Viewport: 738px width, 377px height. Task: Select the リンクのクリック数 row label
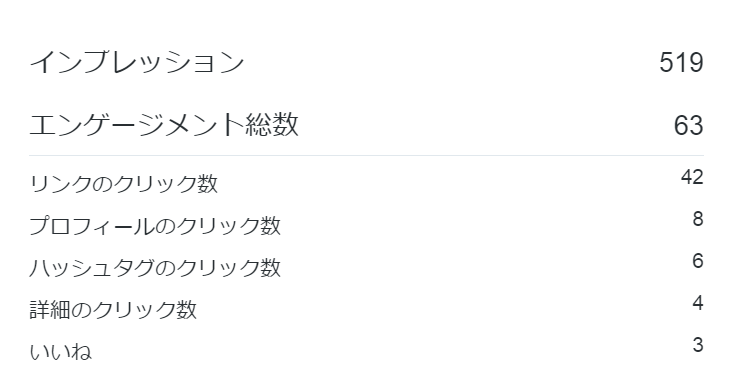[x=124, y=184]
